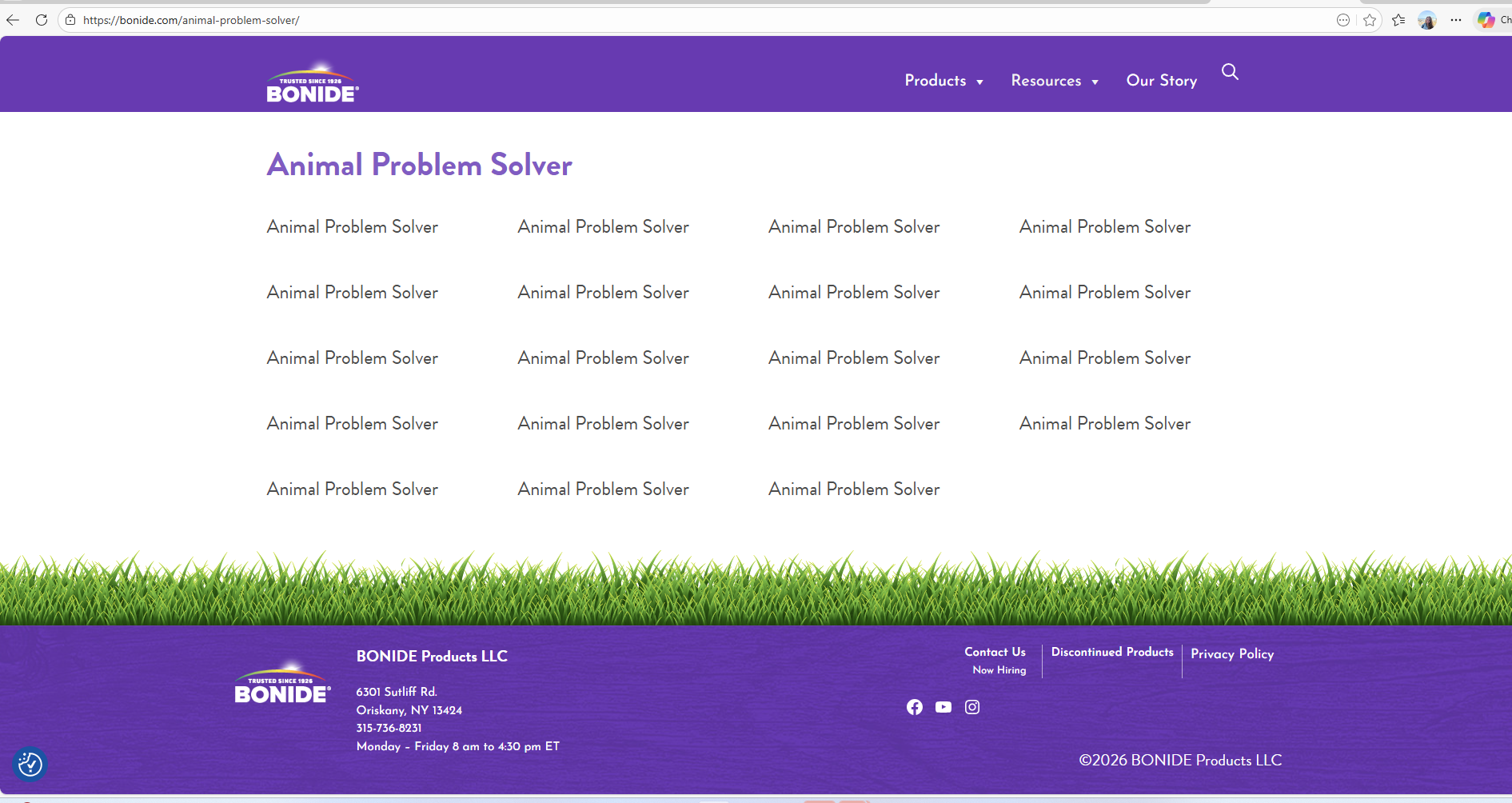This screenshot has height=803, width=1512.
Task: Go back using browser back arrow
Action: (13, 20)
